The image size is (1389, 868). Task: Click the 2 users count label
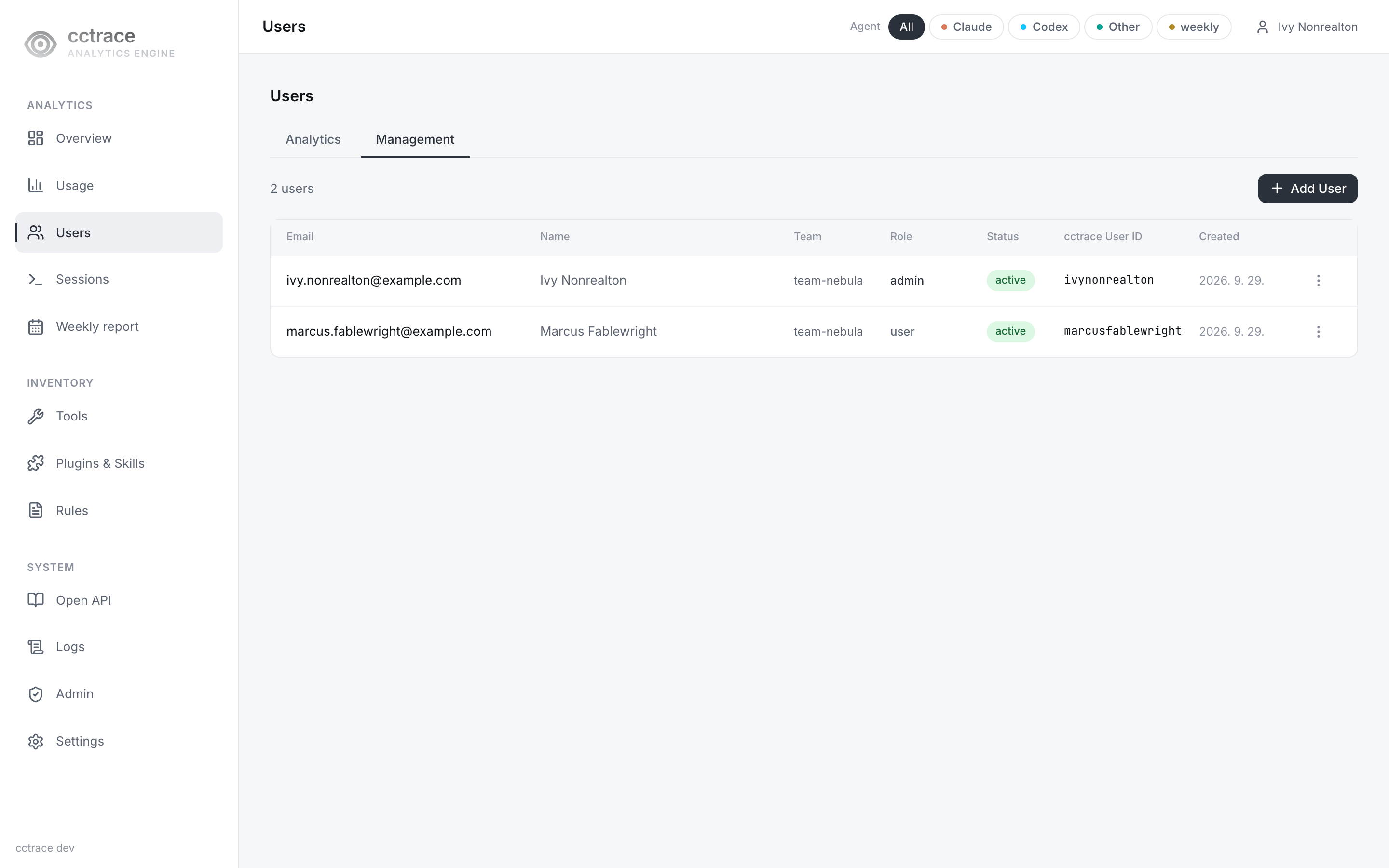[292, 189]
